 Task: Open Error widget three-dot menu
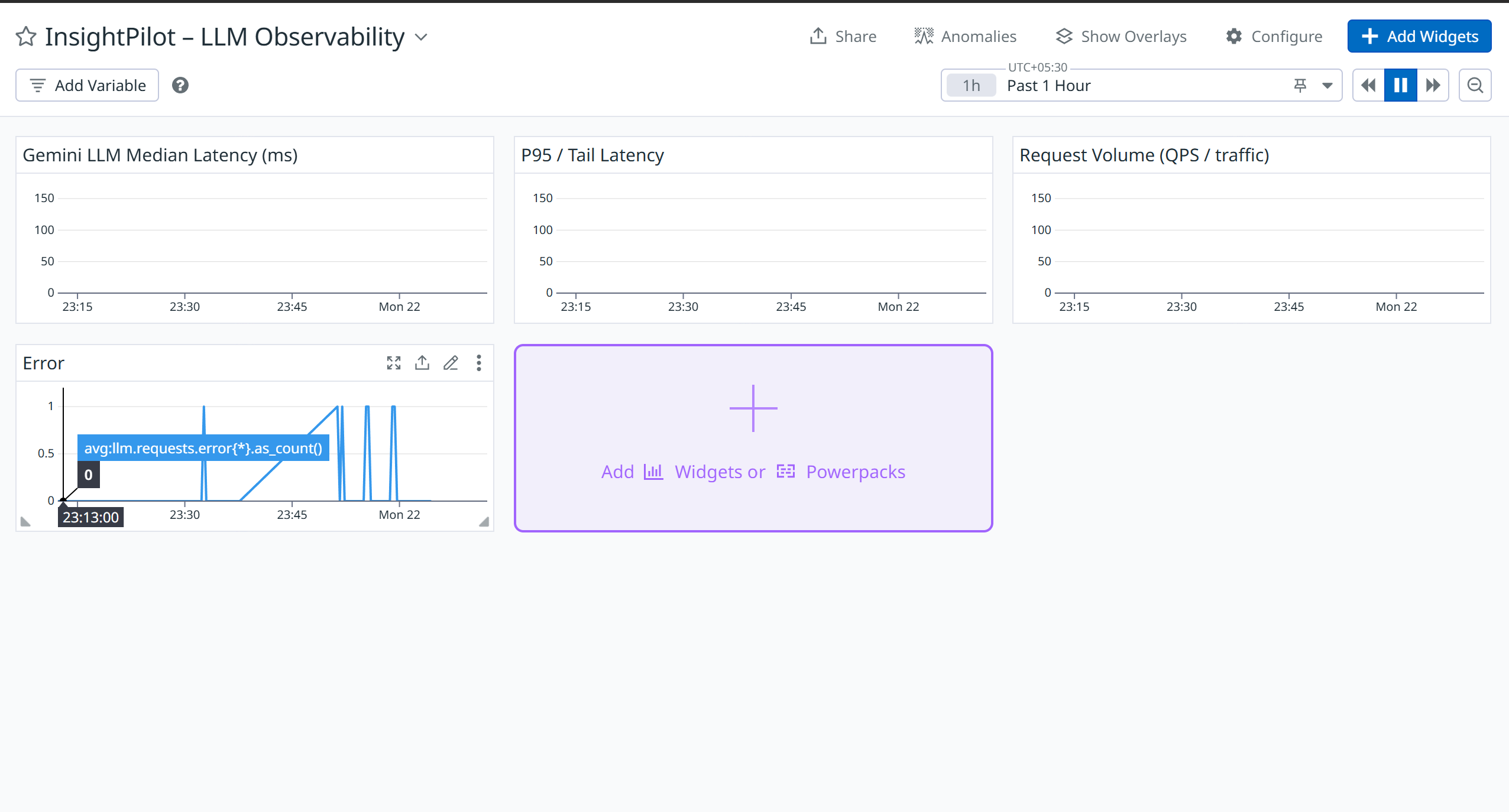coord(479,363)
